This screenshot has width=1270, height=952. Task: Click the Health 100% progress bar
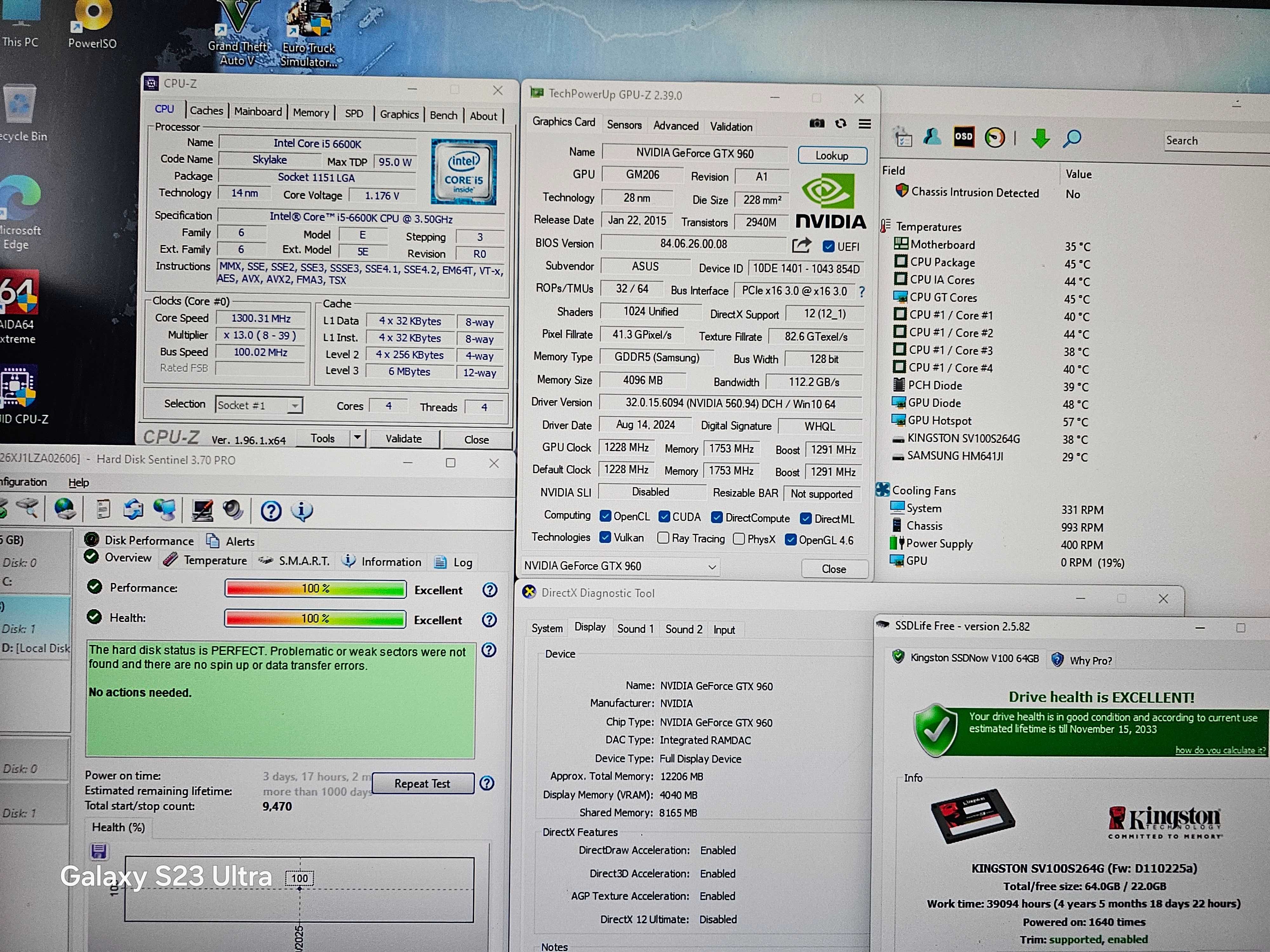click(315, 618)
